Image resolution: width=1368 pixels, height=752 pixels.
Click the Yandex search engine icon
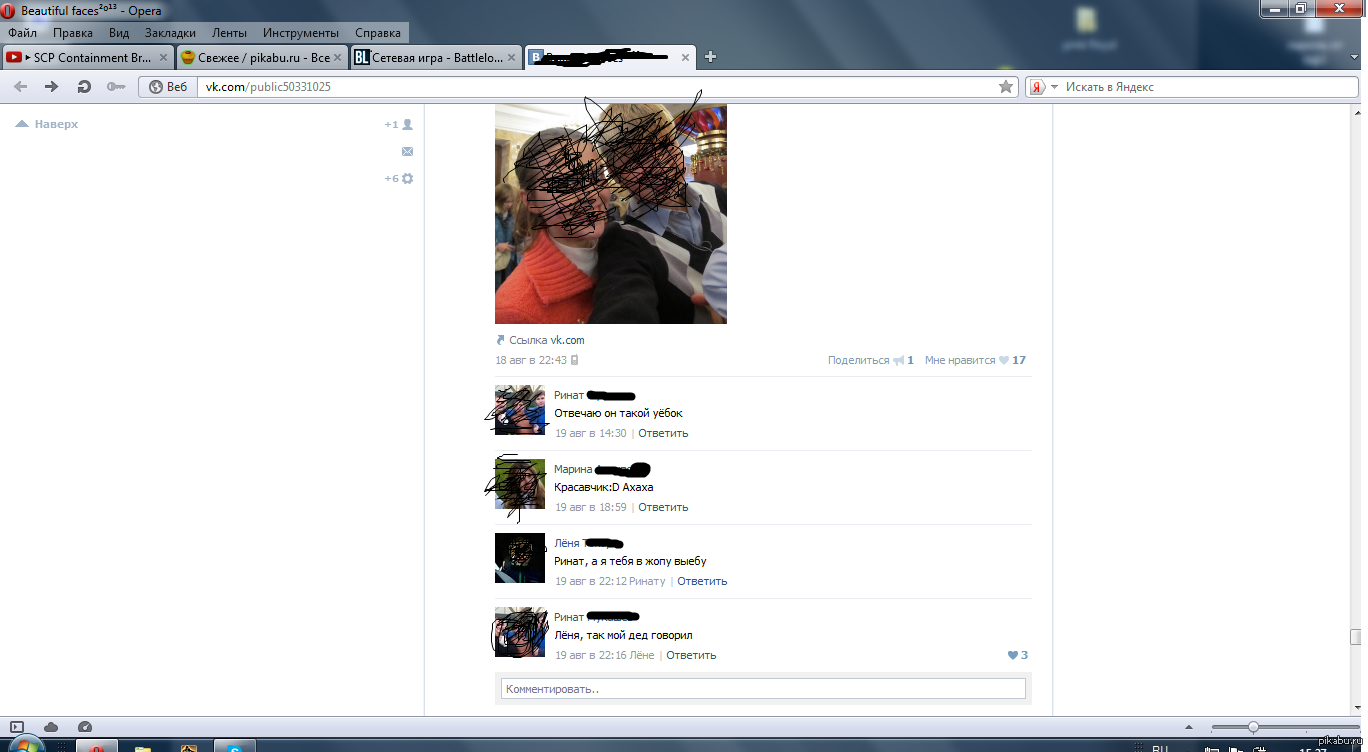tap(1038, 87)
